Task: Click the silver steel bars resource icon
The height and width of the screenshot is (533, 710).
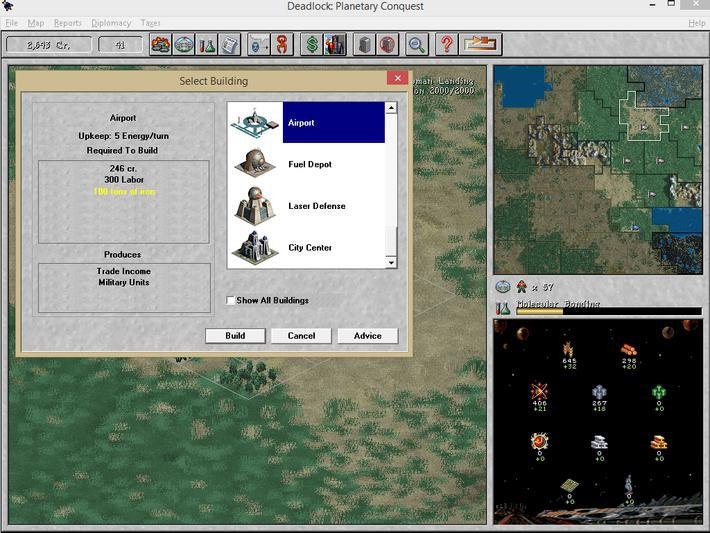Action: pos(599,442)
